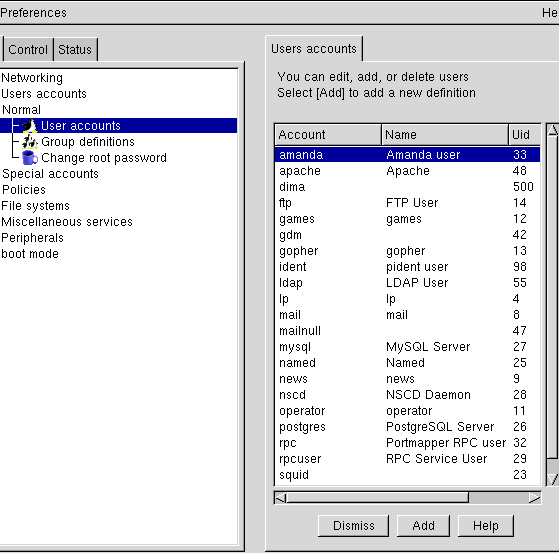
Task: Click the horizontal scrollbar left arrow
Action: point(281,498)
